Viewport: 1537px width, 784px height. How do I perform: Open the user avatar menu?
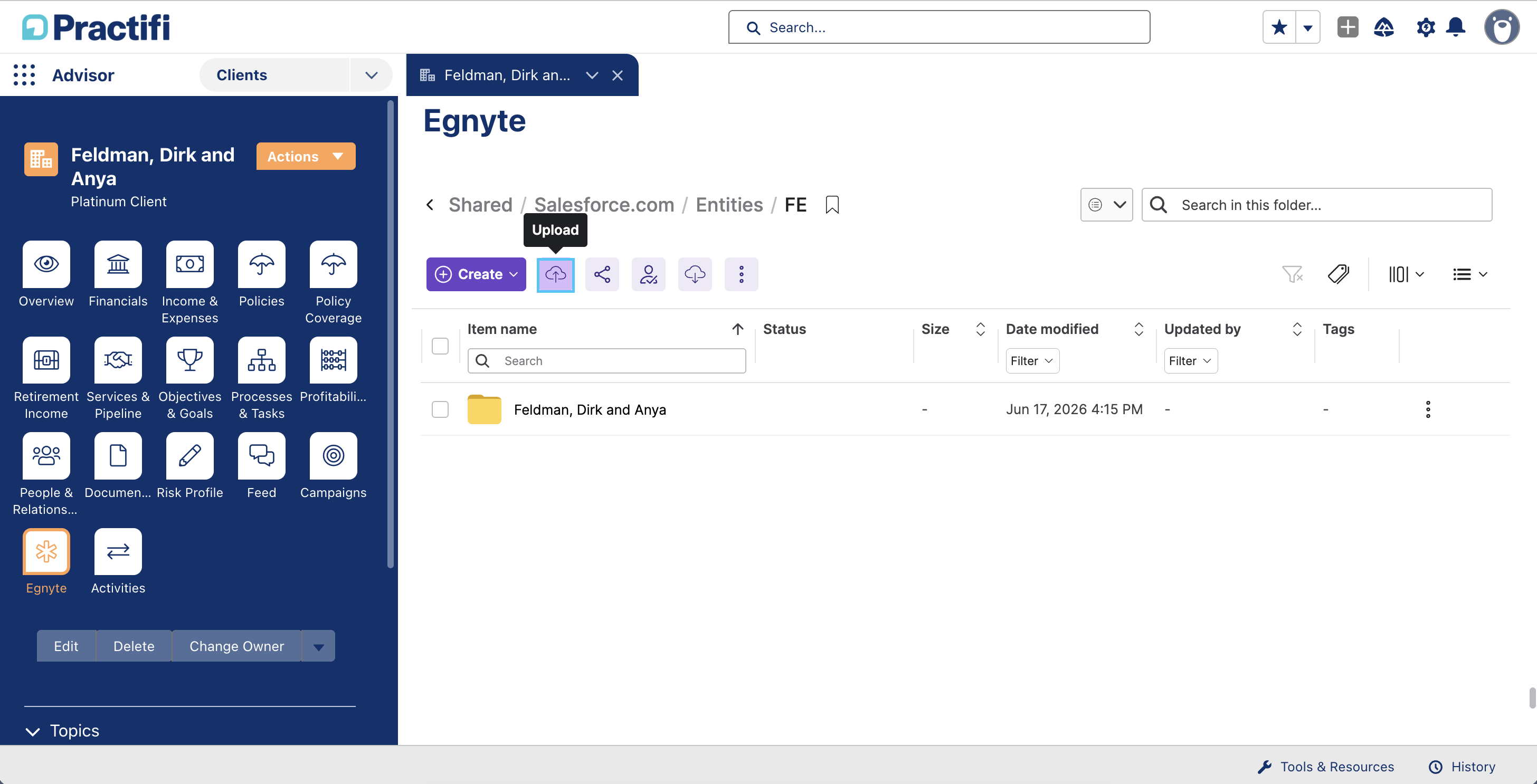click(1501, 27)
